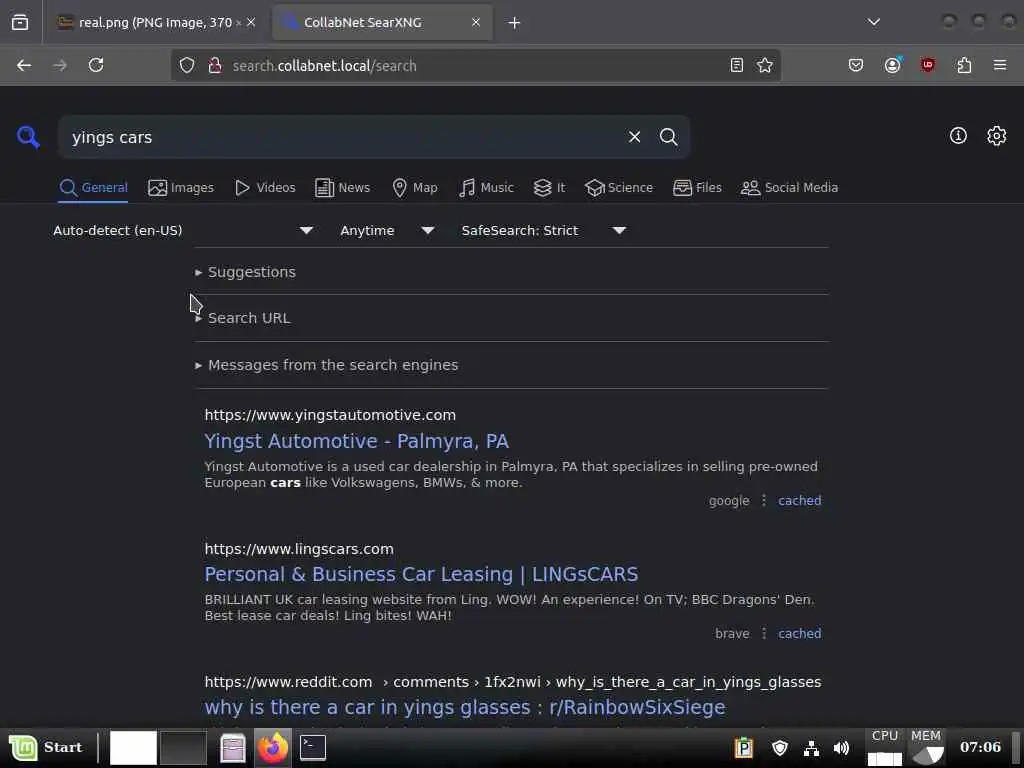
Task: Open SearXNG preferences gear icon
Action: point(997,136)
